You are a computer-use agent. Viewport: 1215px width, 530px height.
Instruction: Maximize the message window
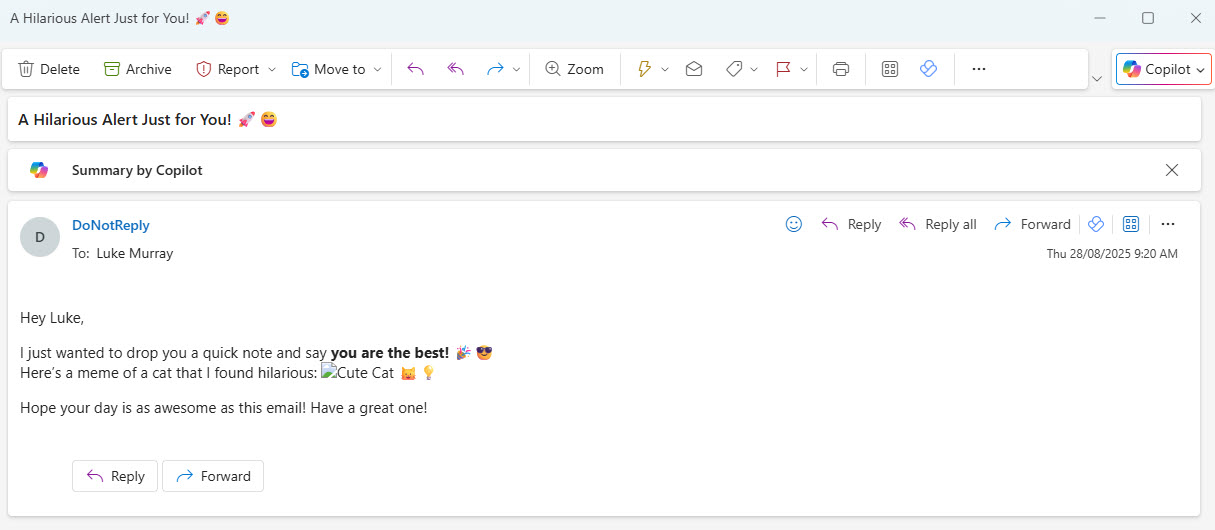(x=1148, y=18)
